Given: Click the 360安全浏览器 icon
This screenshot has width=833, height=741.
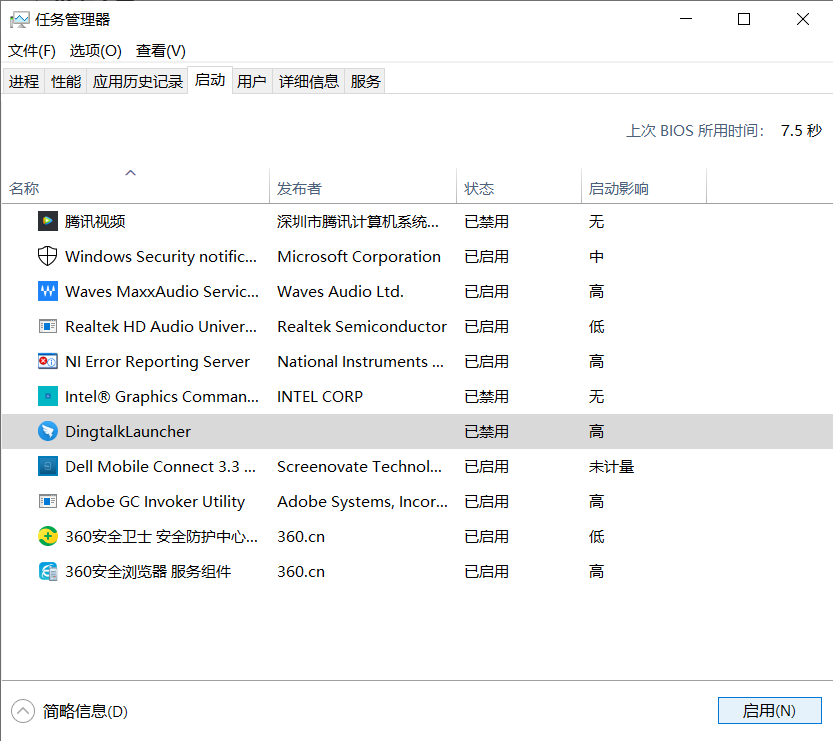Looking at the screenshot, I should point(48,572).
